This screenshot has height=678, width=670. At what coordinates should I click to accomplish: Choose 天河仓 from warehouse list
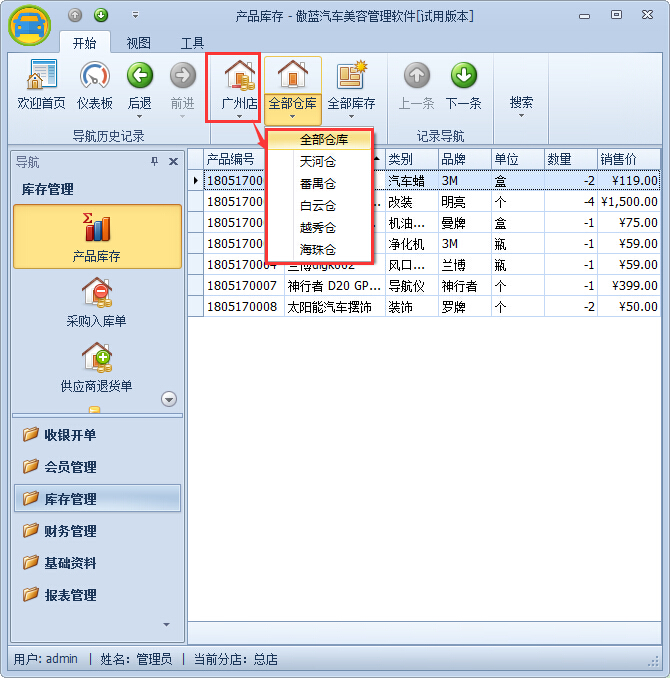(318, 161)
